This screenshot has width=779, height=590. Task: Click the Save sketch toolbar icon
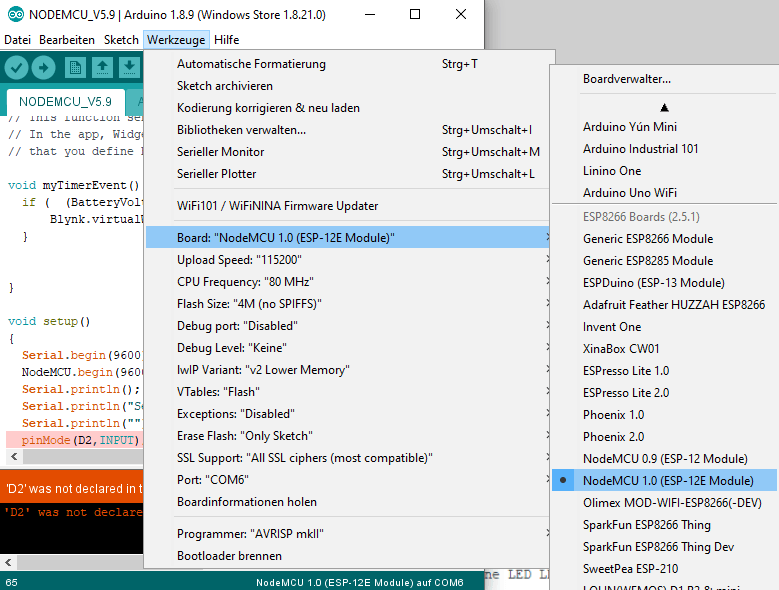pyautogui.click(x=129, y=67)
